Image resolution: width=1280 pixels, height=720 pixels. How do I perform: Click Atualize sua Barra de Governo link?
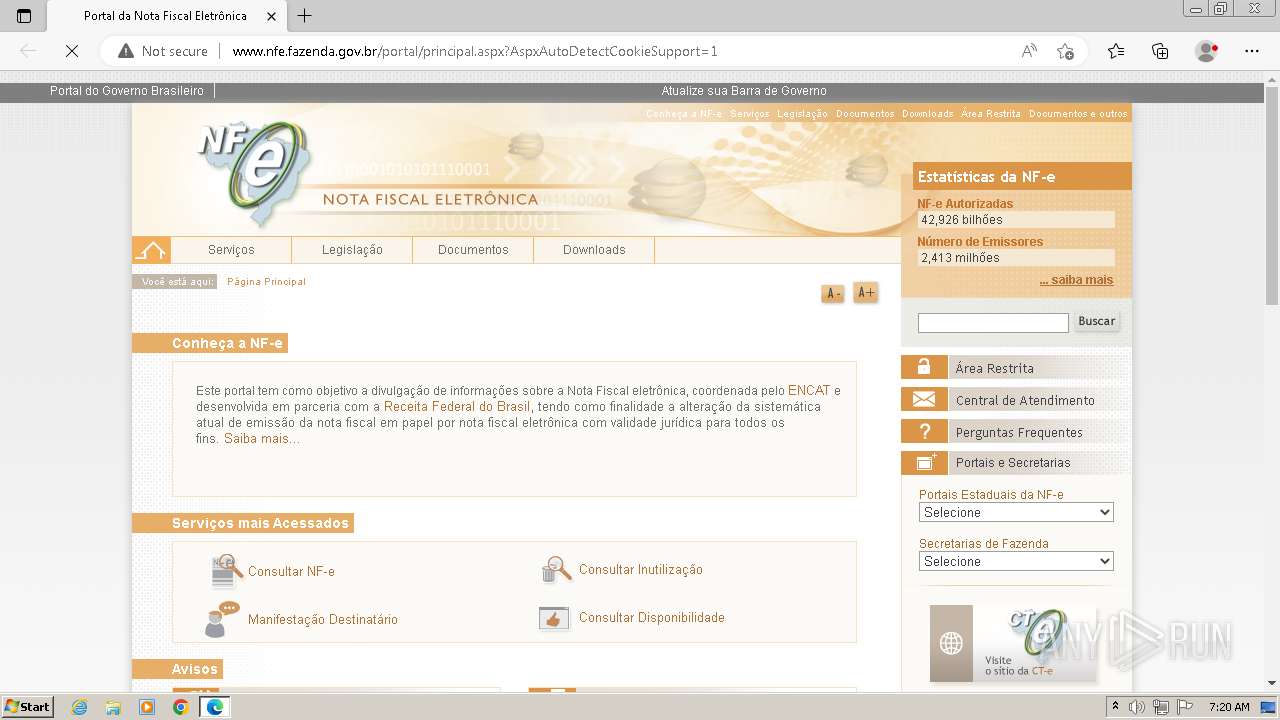tap(744, 91)
